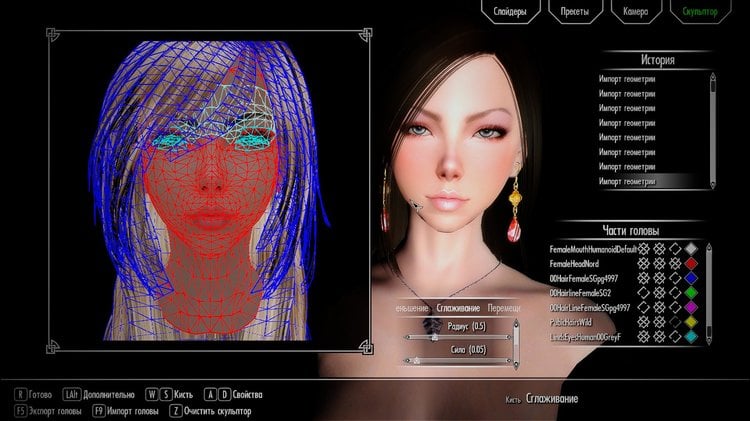Click yellow color swatch of PubicHairsWild

tap(691, 322)
